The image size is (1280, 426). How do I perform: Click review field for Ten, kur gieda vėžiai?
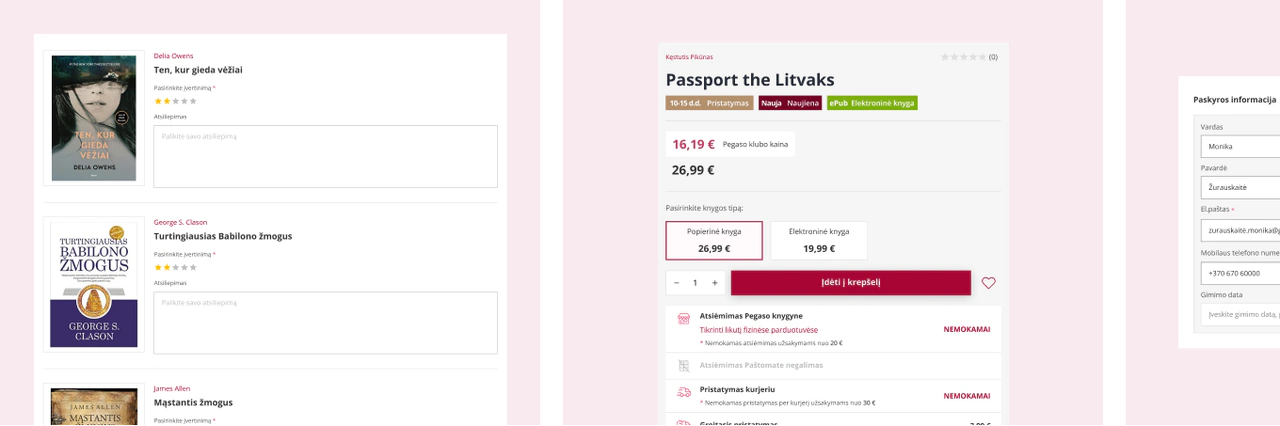[x=325, y=156]
